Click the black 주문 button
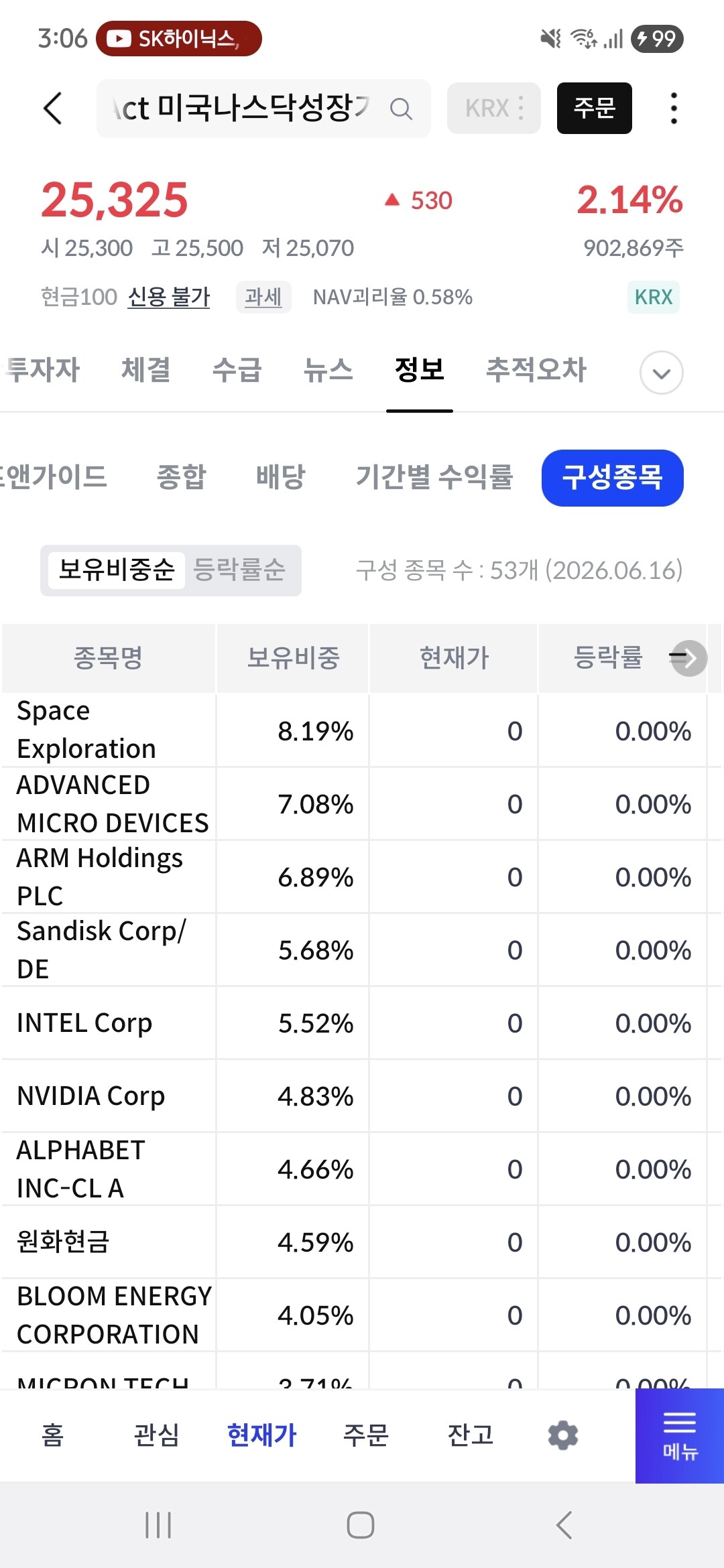 (x=595, y=108)
